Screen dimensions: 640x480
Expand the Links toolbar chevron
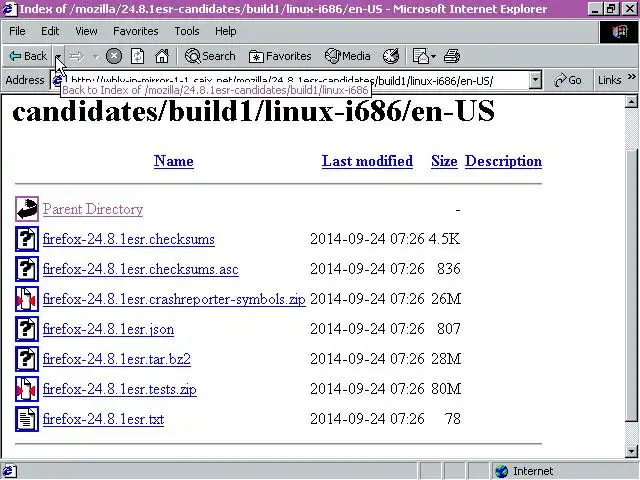[632, 77]
